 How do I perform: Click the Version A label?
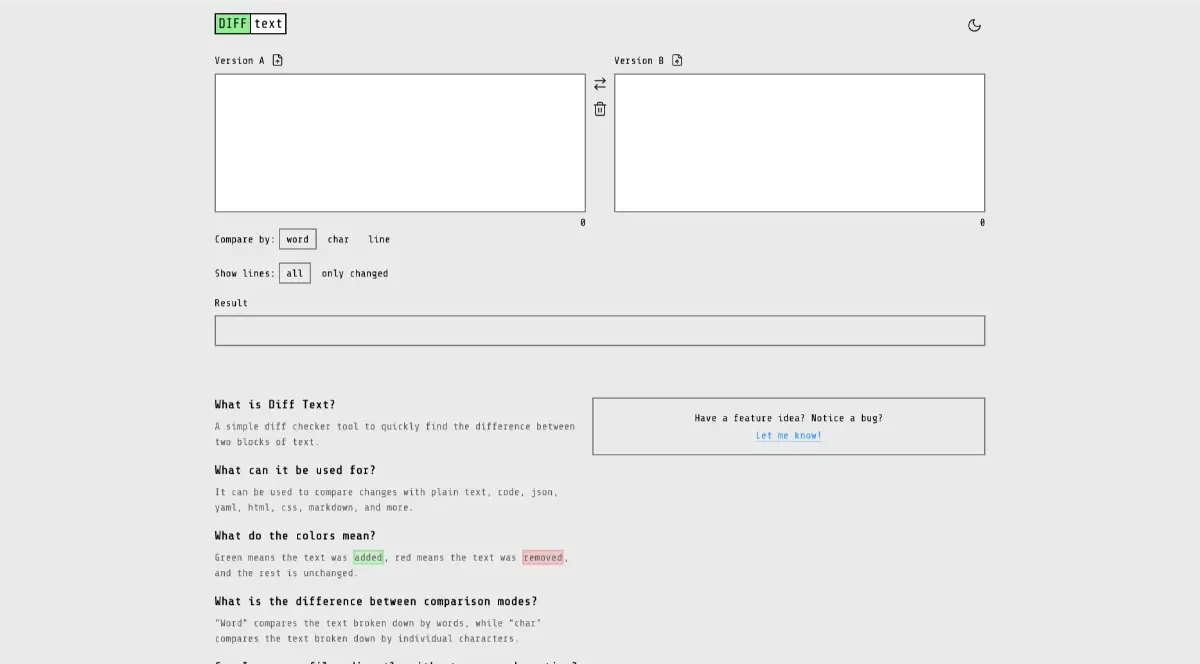(240, 60)
